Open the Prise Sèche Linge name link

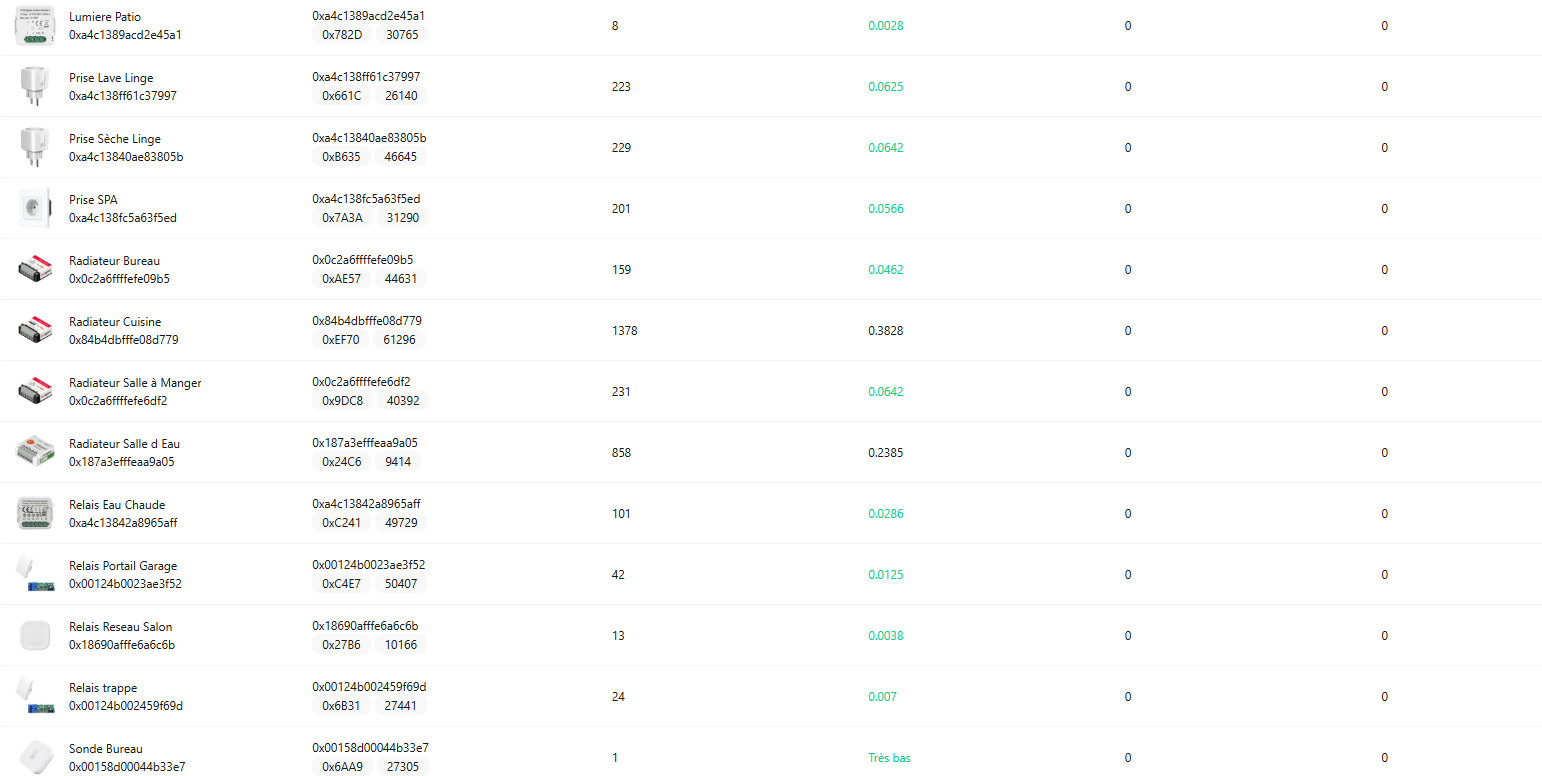114,139
